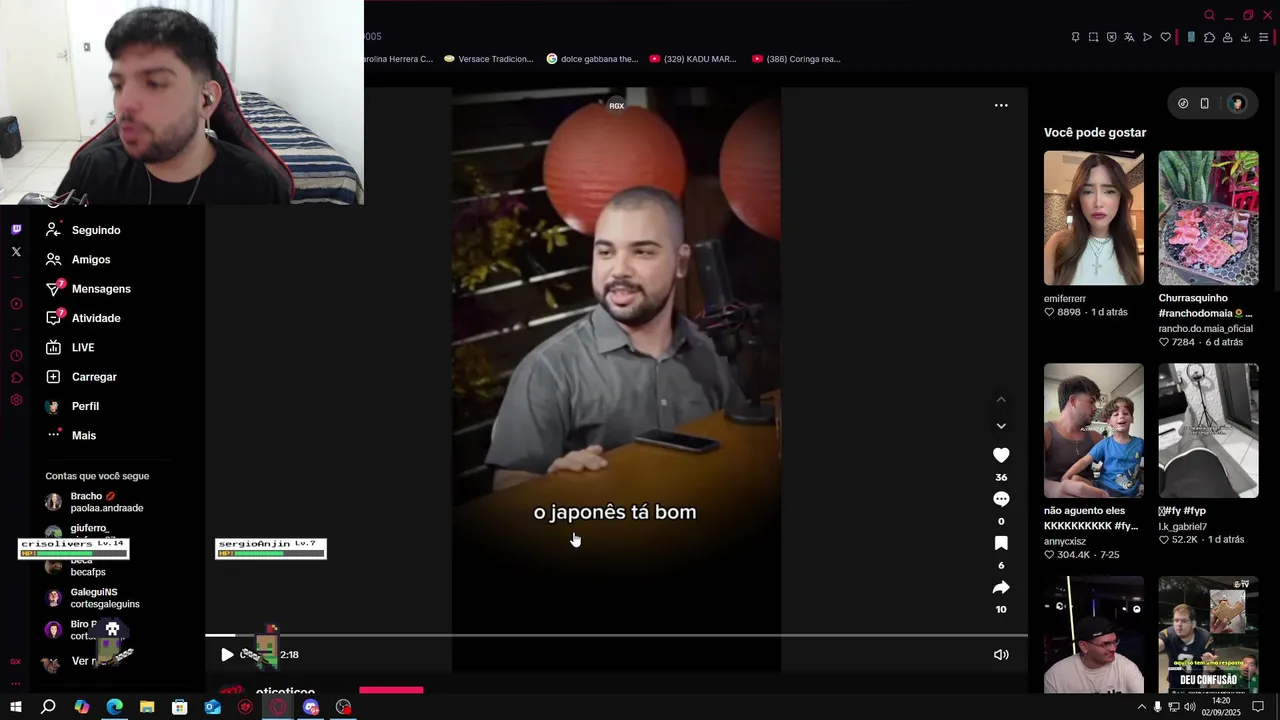Viewport: 1280px width, 720px height.
Task: Click the snapshot capture icon
Action: click(x=1093, y=37)
